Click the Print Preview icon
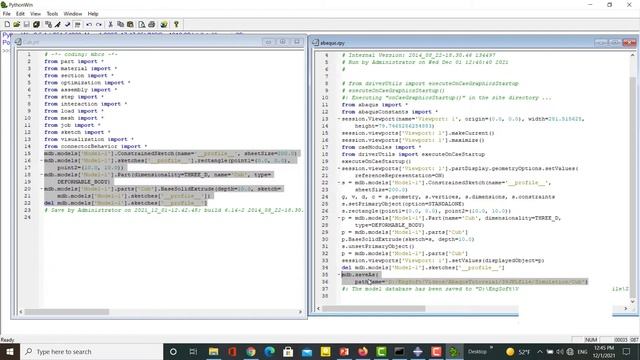640x360 pixels. click(142, 24)
